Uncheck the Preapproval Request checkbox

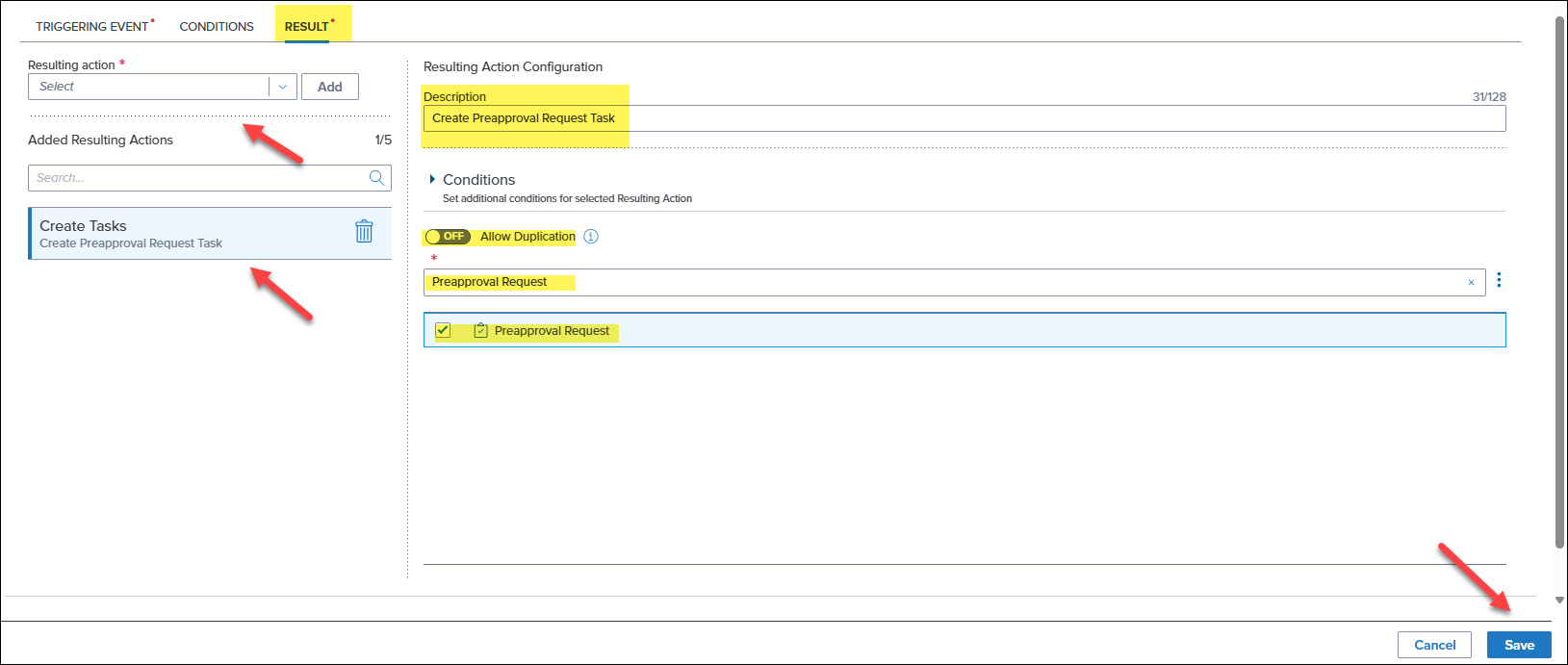click(x=443, y=330)
